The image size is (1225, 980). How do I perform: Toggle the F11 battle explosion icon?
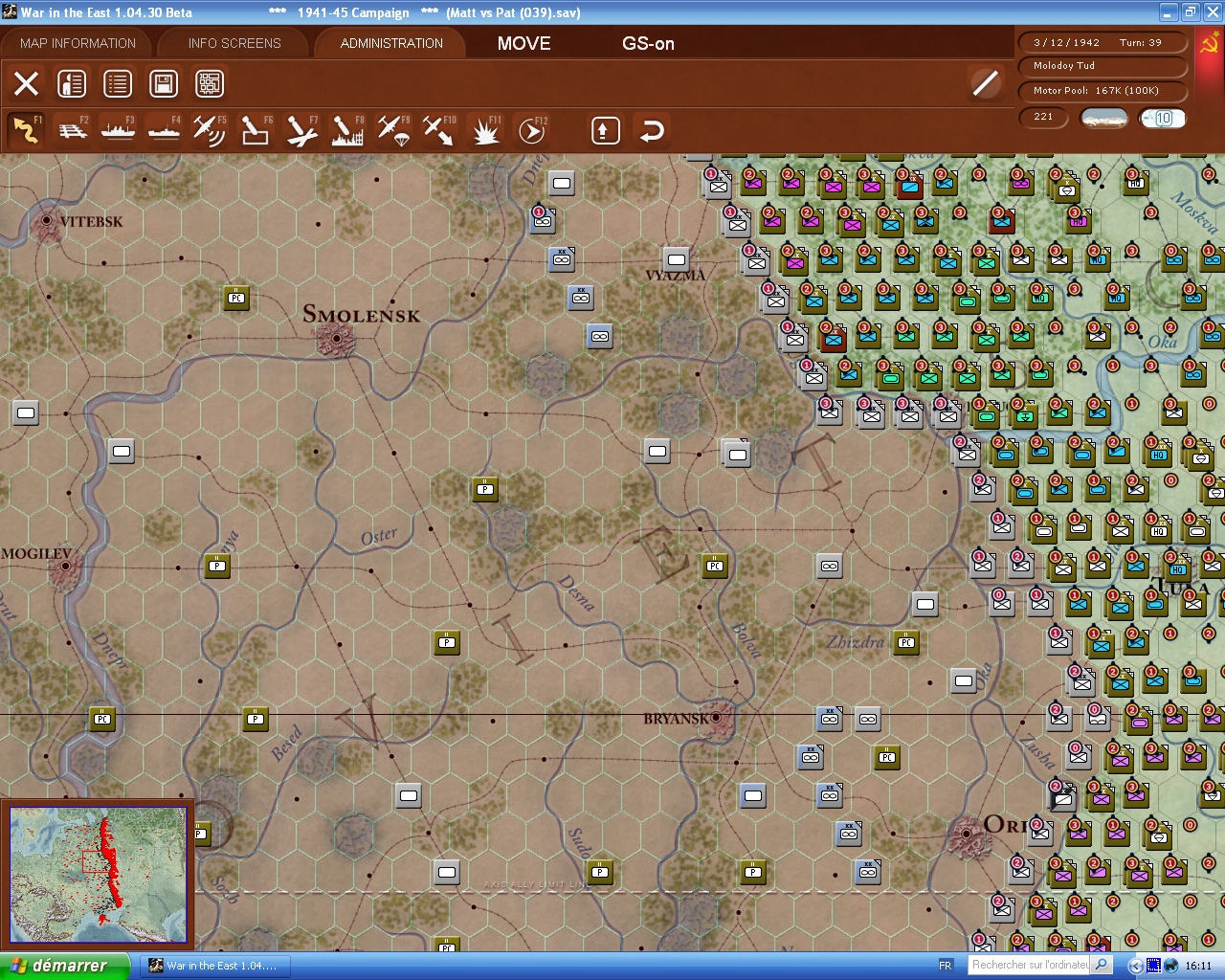486,130
